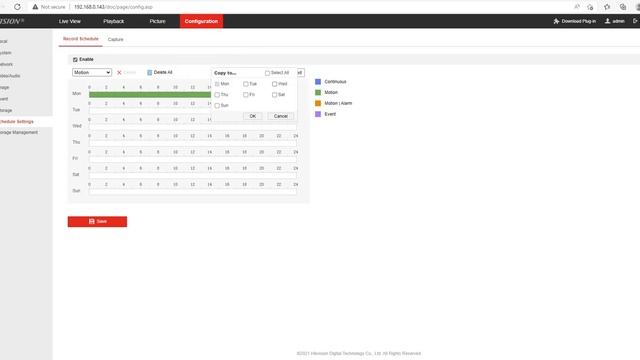Tick the Thu checkbox in Copy to
This screenshot has width=640, height=360.
[x=217, y=95]
